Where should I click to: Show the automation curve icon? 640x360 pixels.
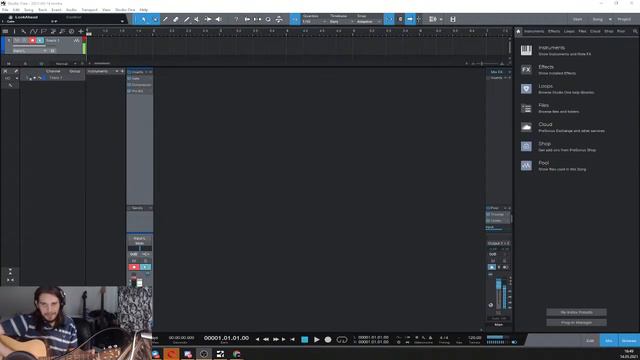pos(33,31)
